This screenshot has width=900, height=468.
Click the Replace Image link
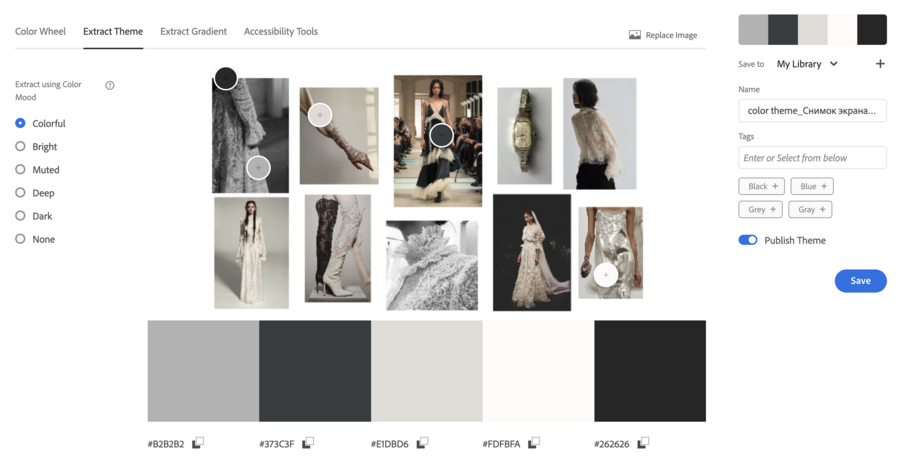[x=671, y=35]
